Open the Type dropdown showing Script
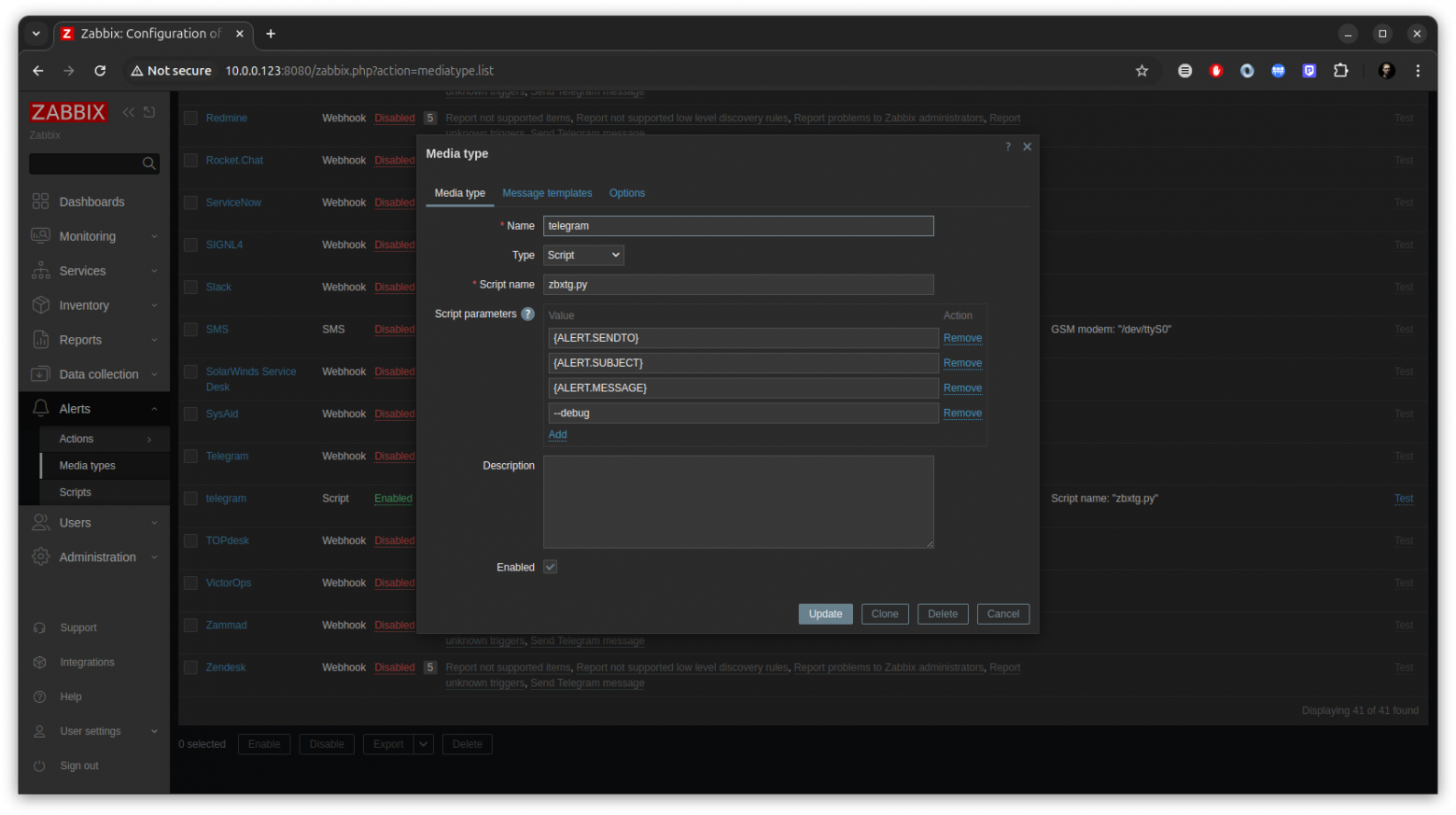The width and height of the screenshot is (1456, 815). point(582,254)
